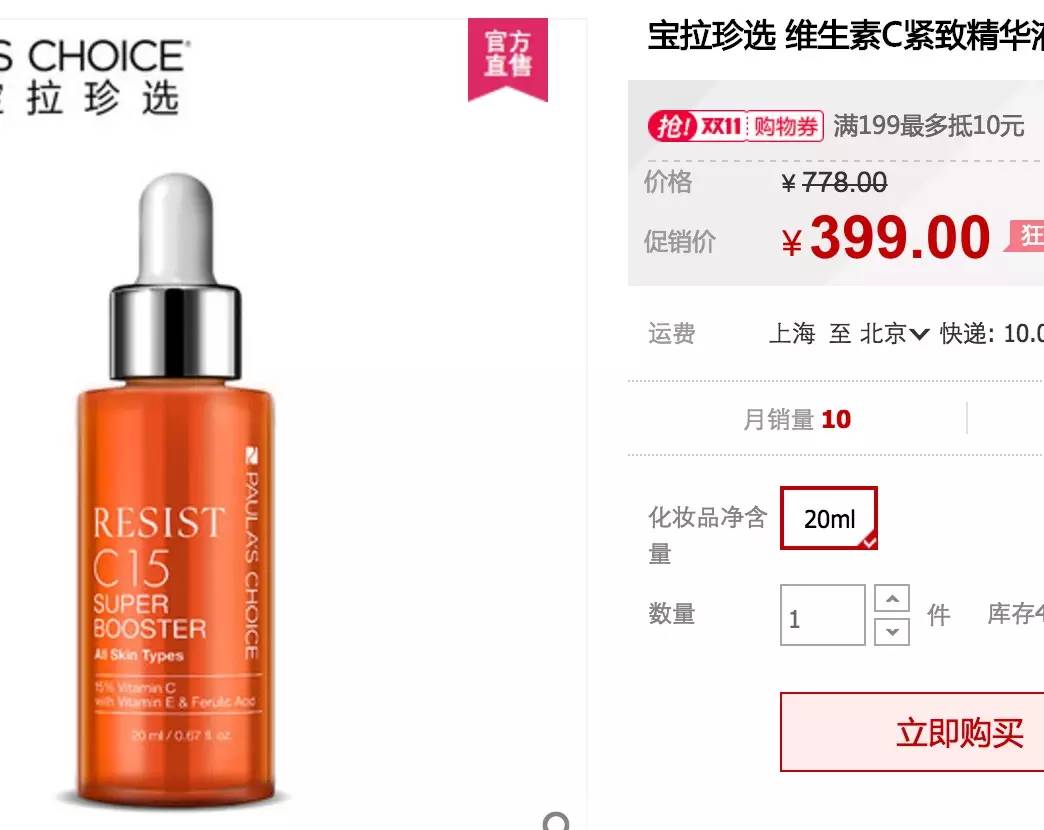Click the quantity input field
1044x830 pixels.
click(x=823, y=615)
